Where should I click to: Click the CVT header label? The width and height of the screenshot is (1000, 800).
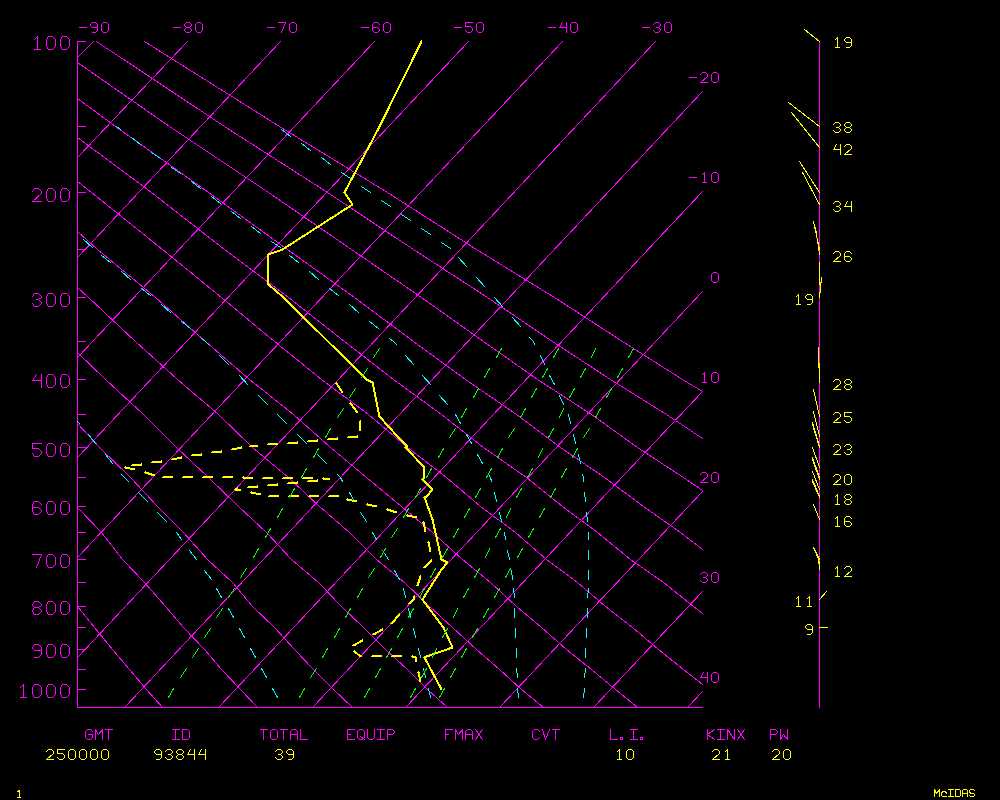click(545, 735)
